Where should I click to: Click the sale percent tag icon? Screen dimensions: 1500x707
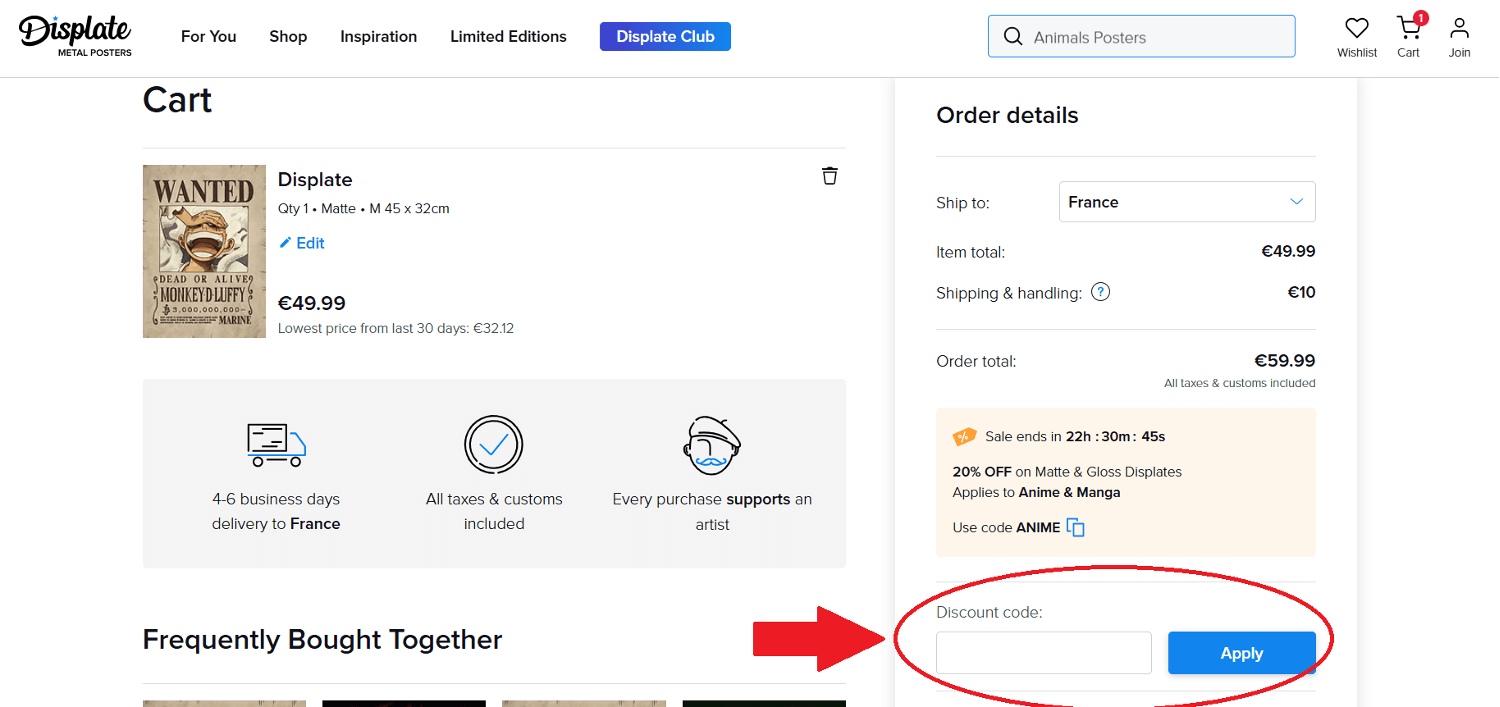pyautogui.click(x=964, y=437)
